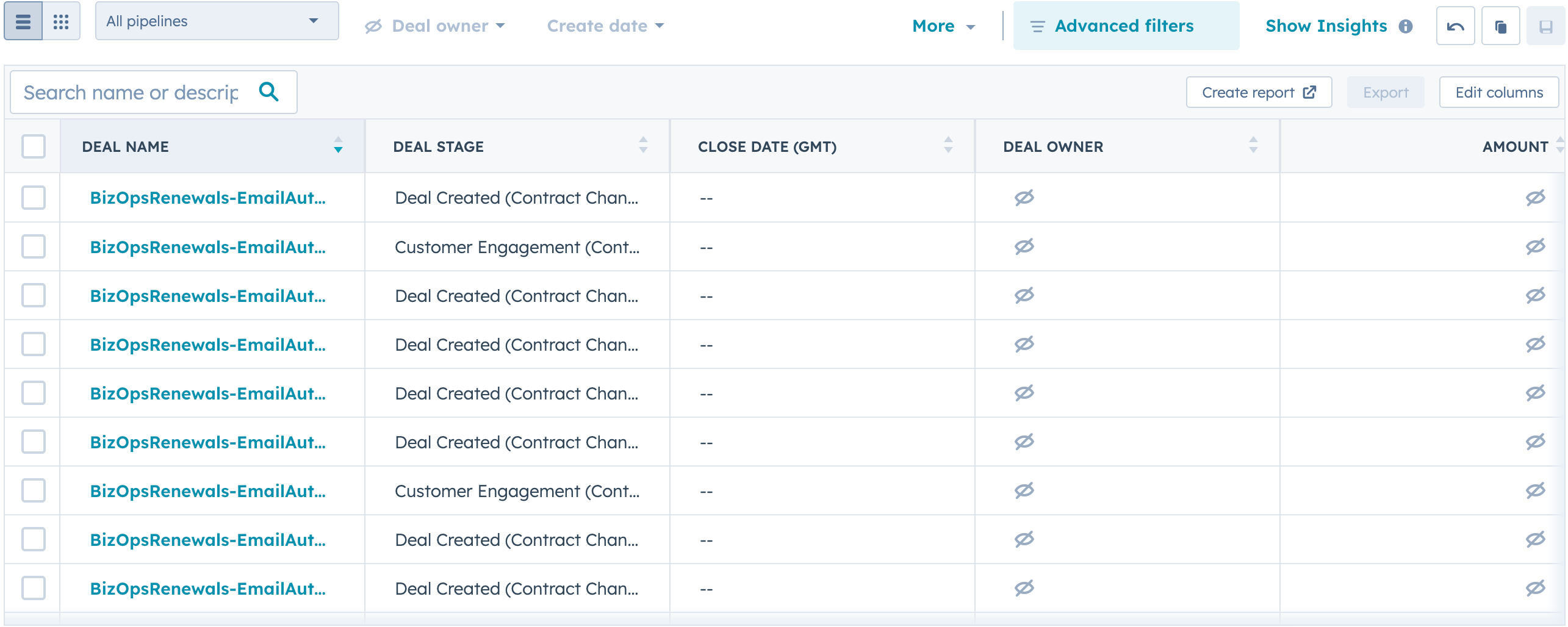Viewport: 1568px width, 627px height.
Task: Click the Edit columns button
Action: (x=1498, y=92)
